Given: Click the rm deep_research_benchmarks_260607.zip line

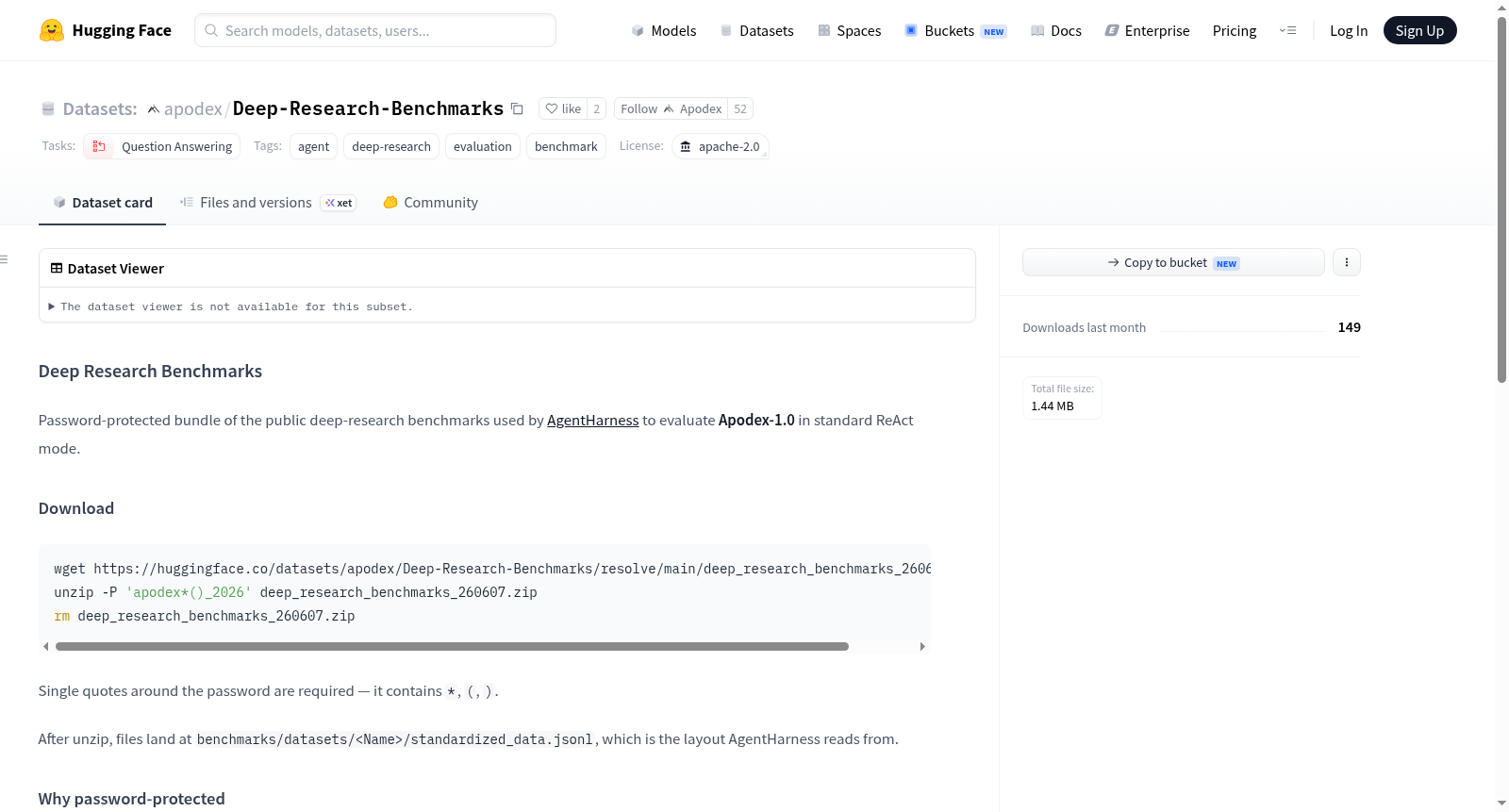Looking at the screenshot, I should [205, 616].
